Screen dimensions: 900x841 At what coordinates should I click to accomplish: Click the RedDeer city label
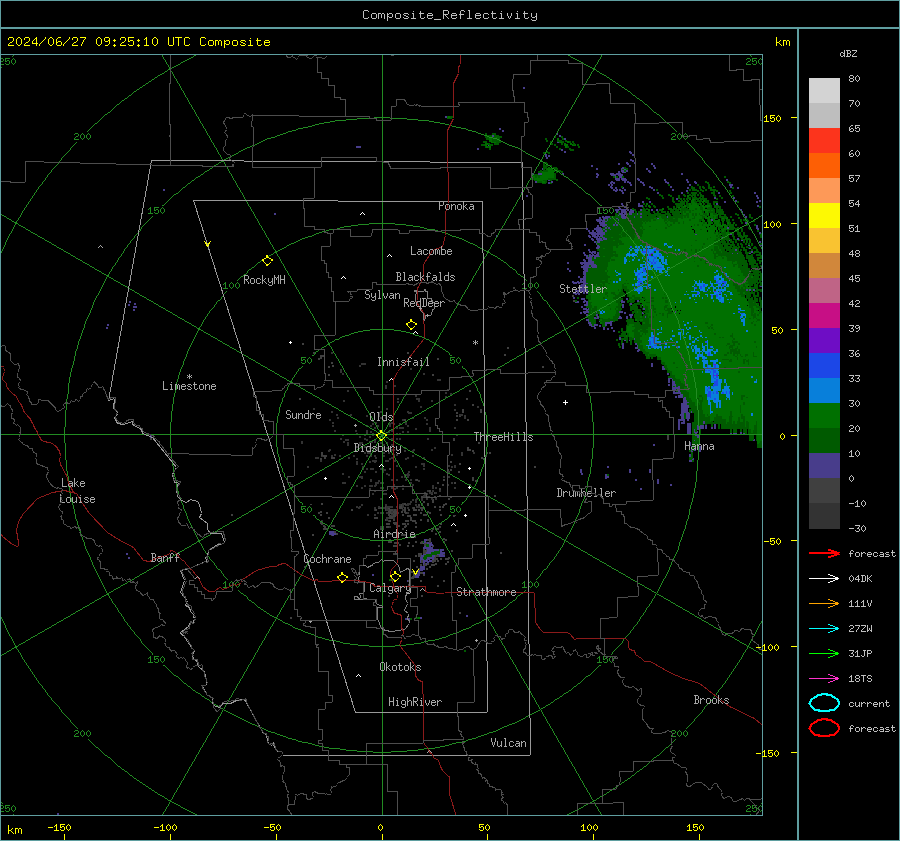(424, 303)
